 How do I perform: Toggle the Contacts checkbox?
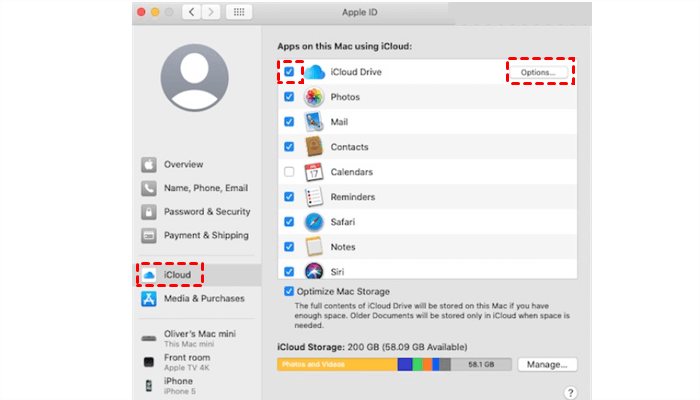289,147
